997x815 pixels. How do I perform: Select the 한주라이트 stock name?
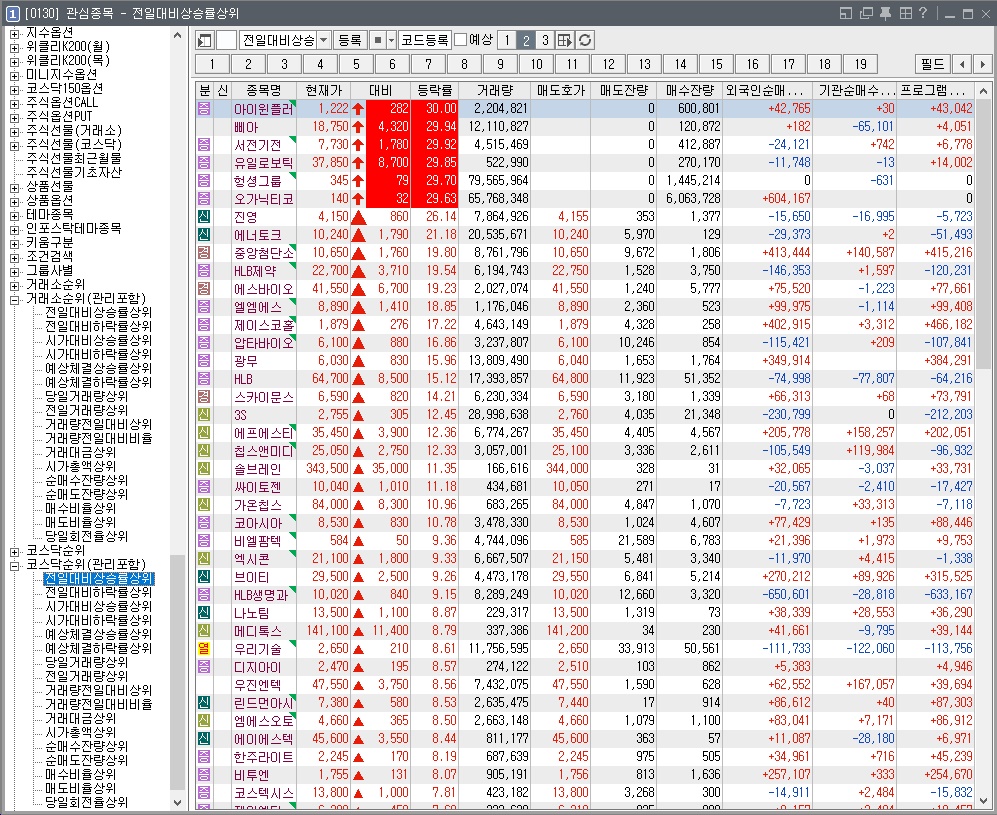coord(263,757)
